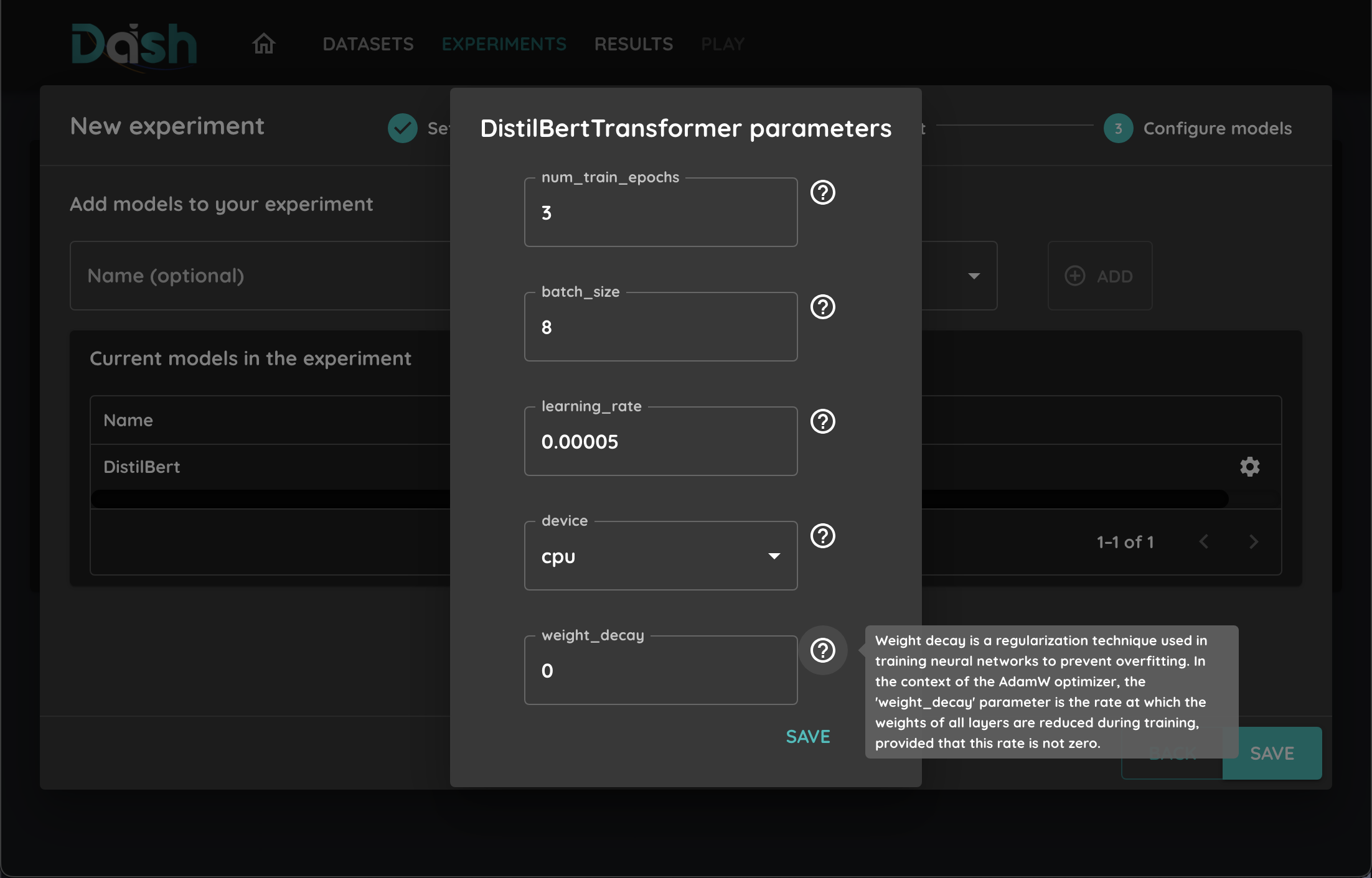The width and height of the screenshot is (1372, 878).
Task: Click weight_decay help question icon
Action: pyautogui.click(x=822, y=650)
